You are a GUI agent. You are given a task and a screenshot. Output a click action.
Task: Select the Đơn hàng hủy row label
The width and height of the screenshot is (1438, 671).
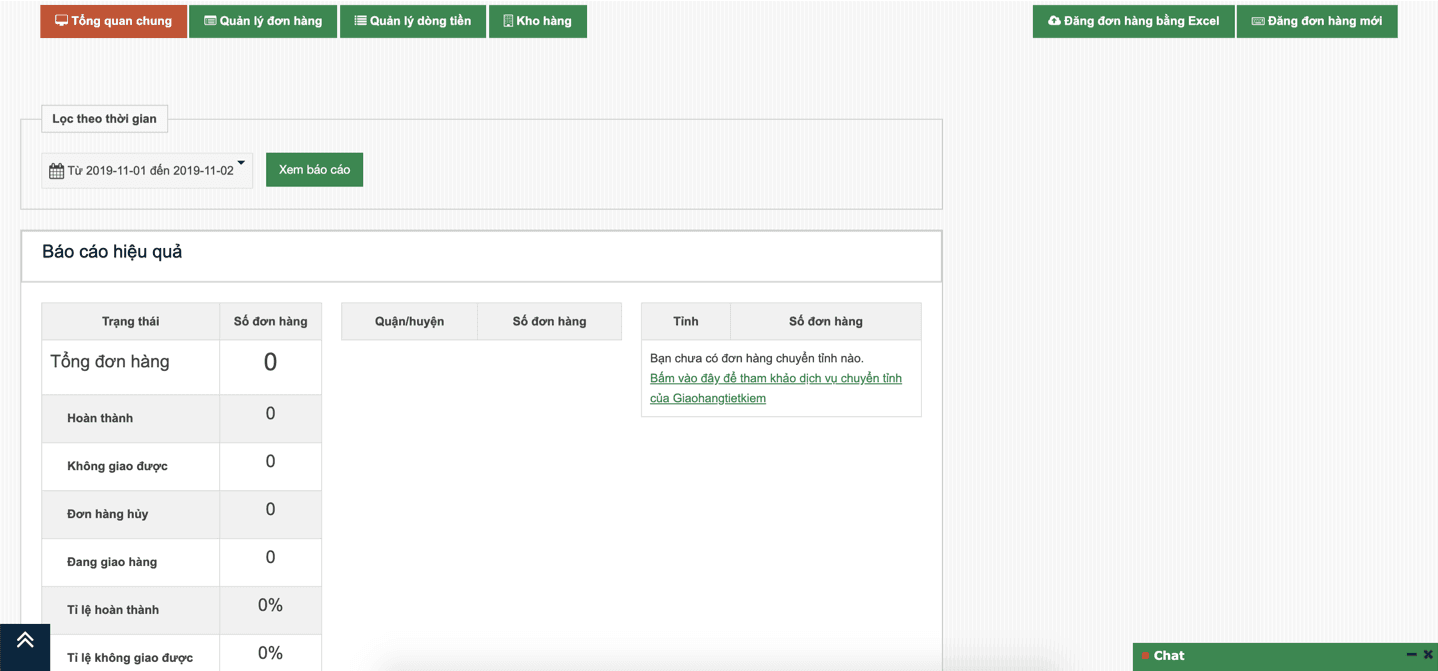pyautogui.click(x=107, y=514)
